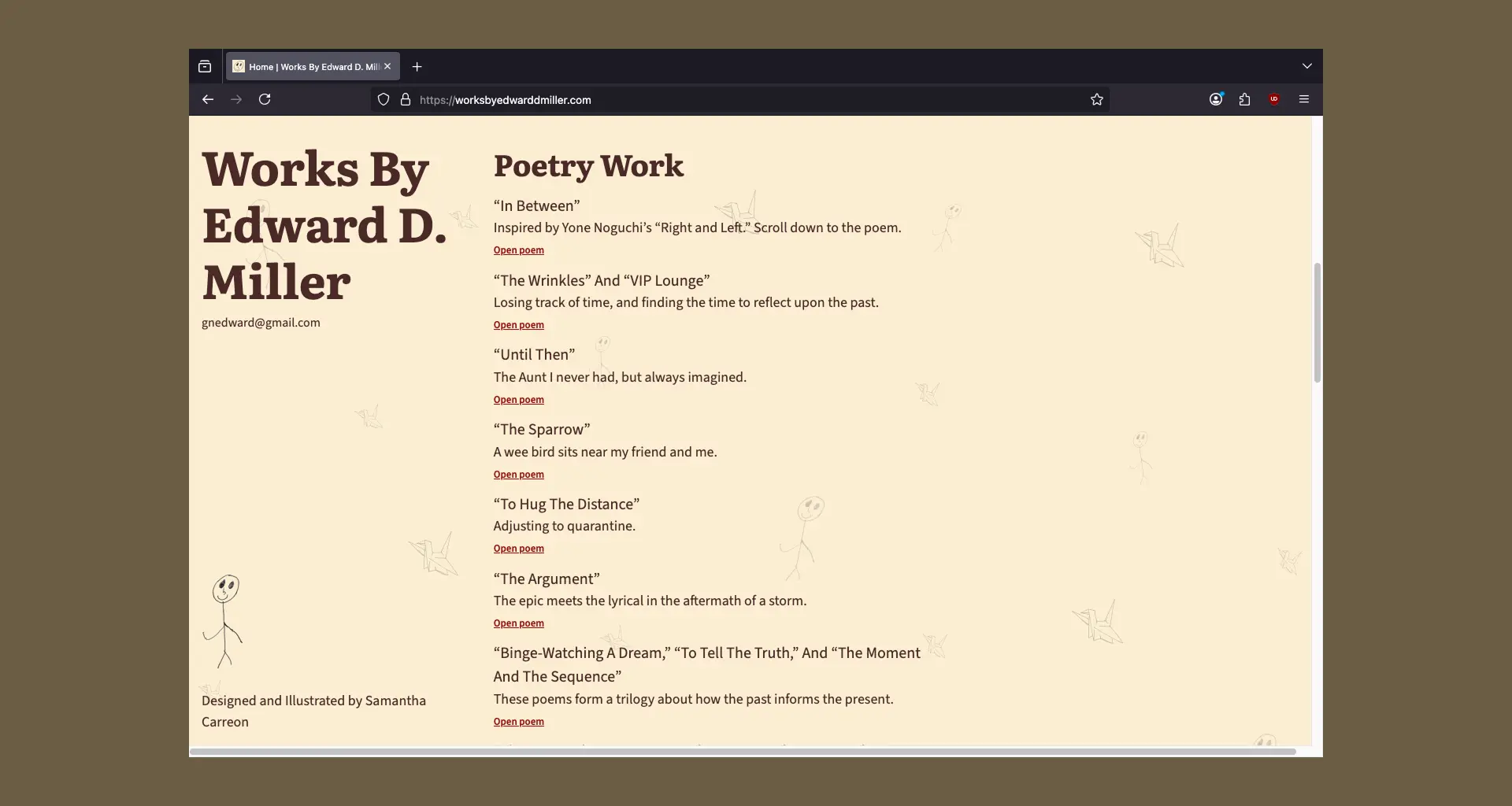Viewport: 1512px width, 806px height.
Task: Open poem link for "In Between"
Action: pos(519,250)
